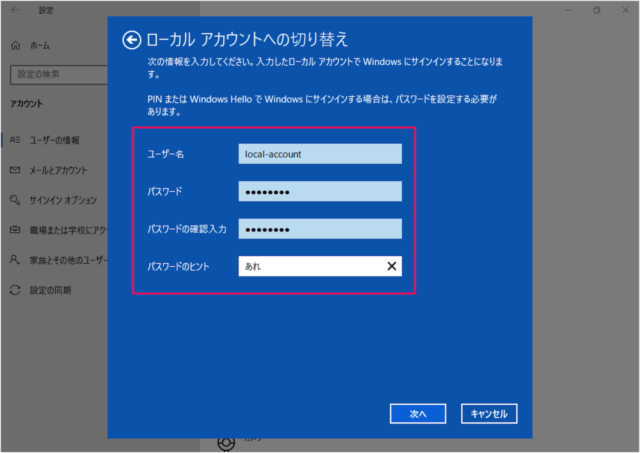The width and height of the screenshot is (640, 453).
Task: Click the ユーザー名 field containing local-account
Action: [320, 154]
